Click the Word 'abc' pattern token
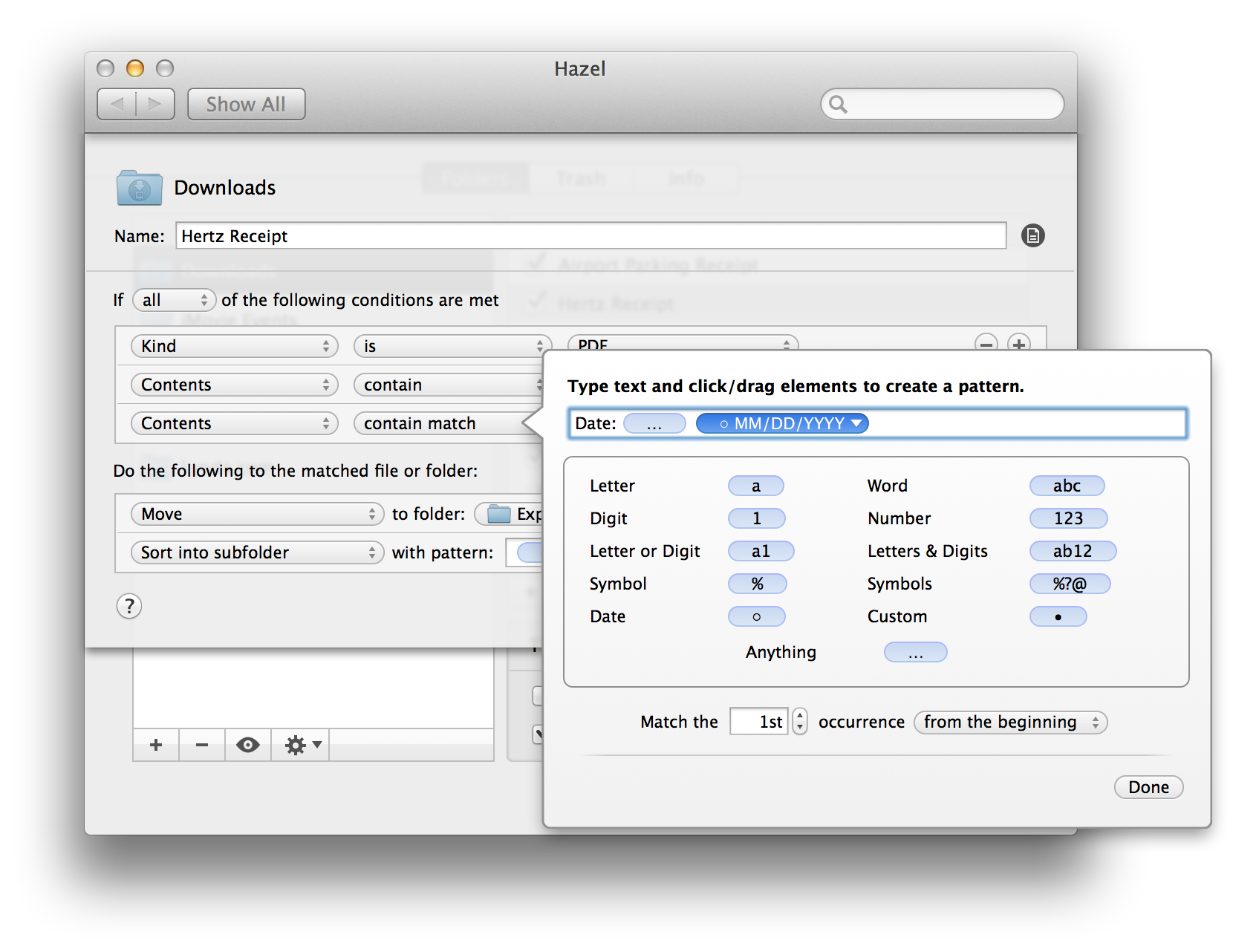The image size is (1233, 952). pos(1067,486)
